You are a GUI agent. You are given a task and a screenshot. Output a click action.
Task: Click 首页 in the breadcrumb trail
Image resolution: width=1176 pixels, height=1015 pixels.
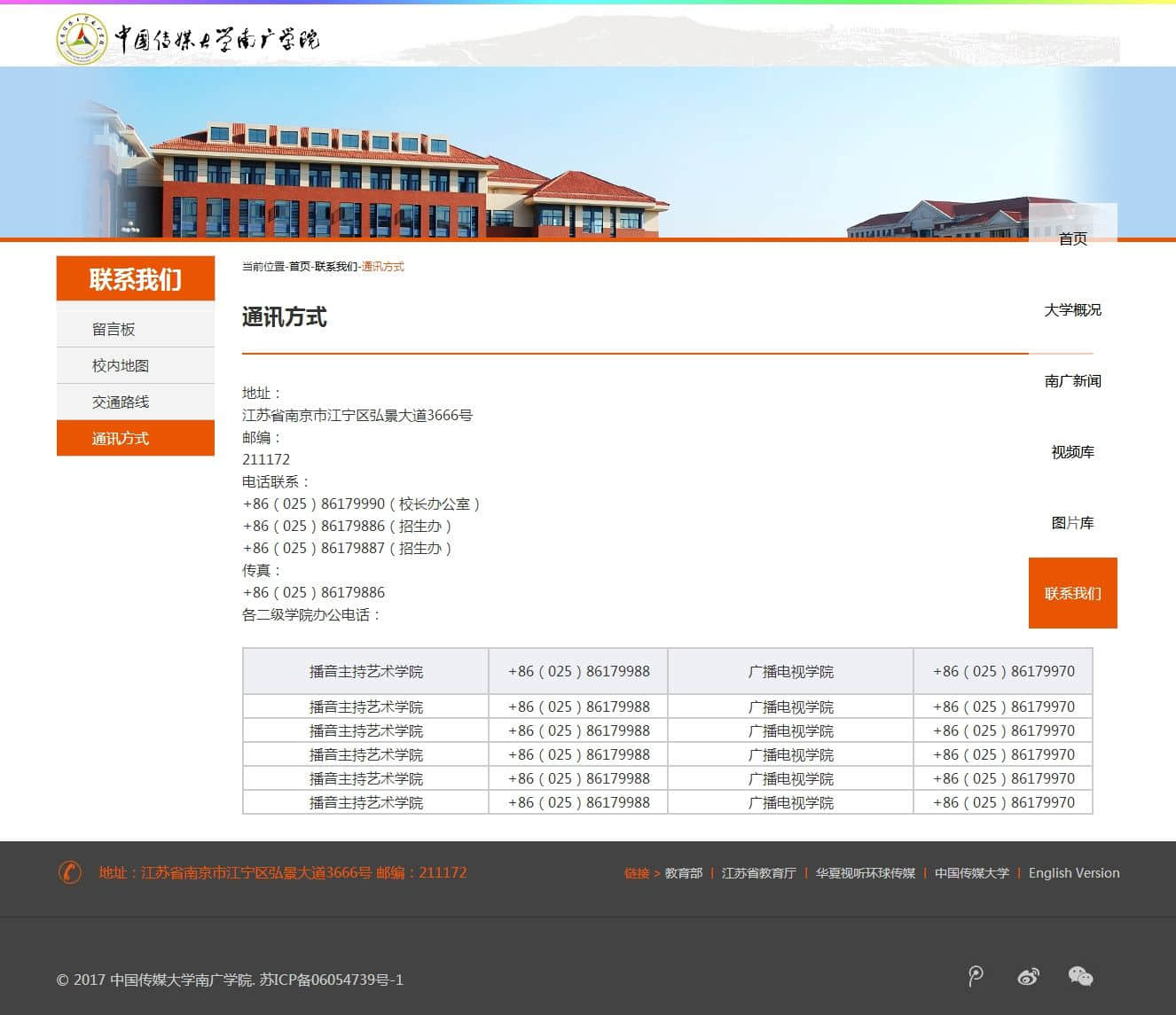pos(300,267)
